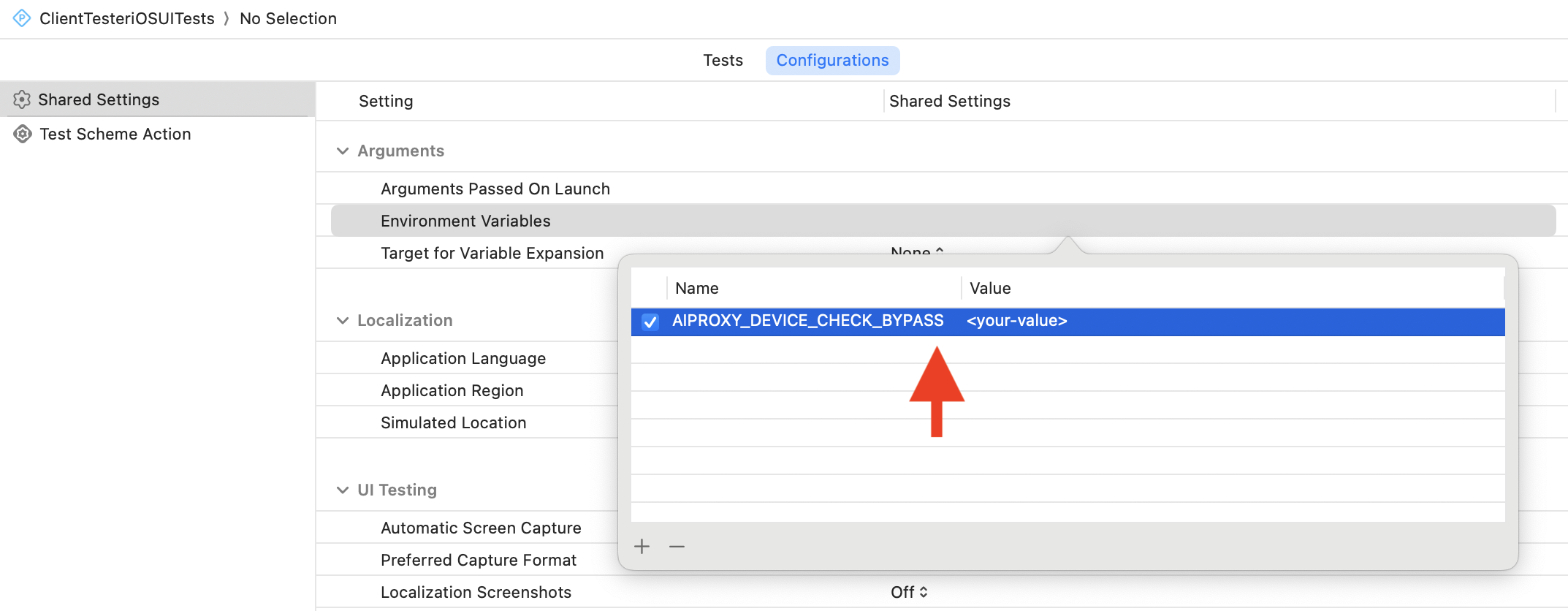
Task: Select the Environment Variables row
Action: coord(943,221)
